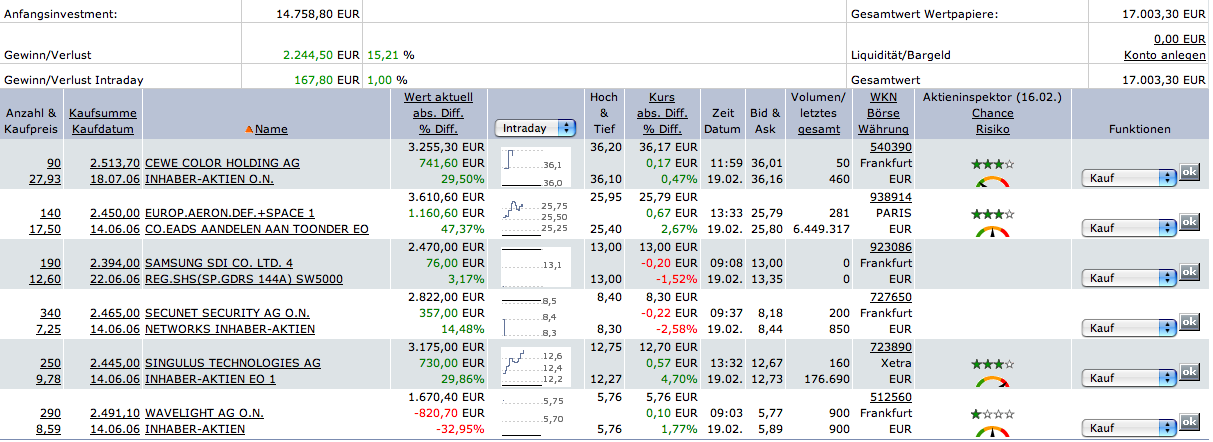This screenshot has height=442, width=1213.
Task: Sort the table by Wert aktuell
Action: click(x=445, y=98)
